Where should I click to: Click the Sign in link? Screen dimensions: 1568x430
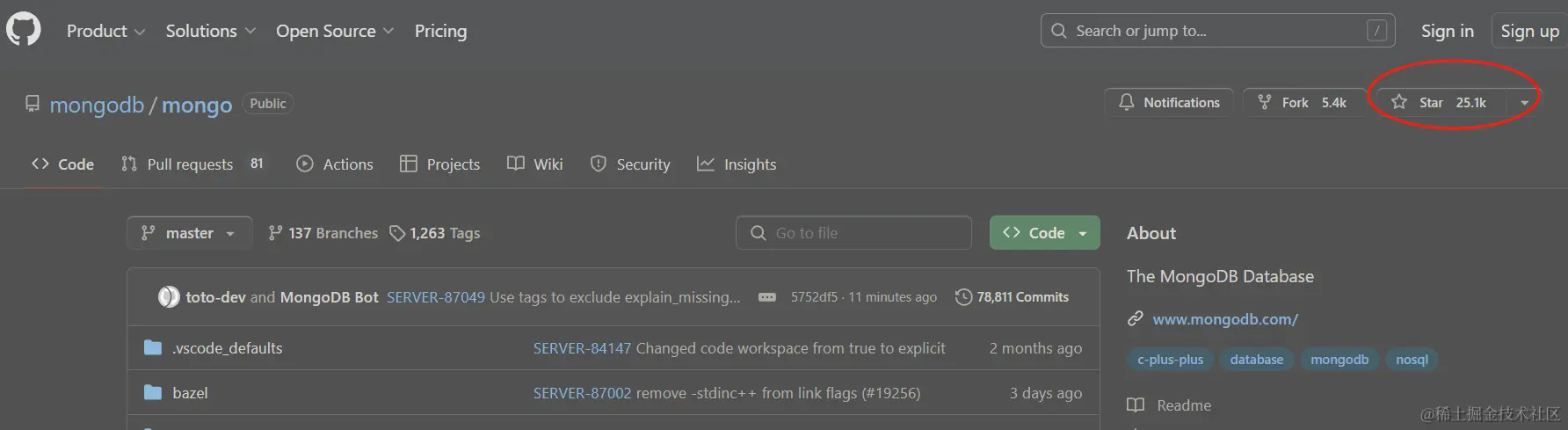1447,31
